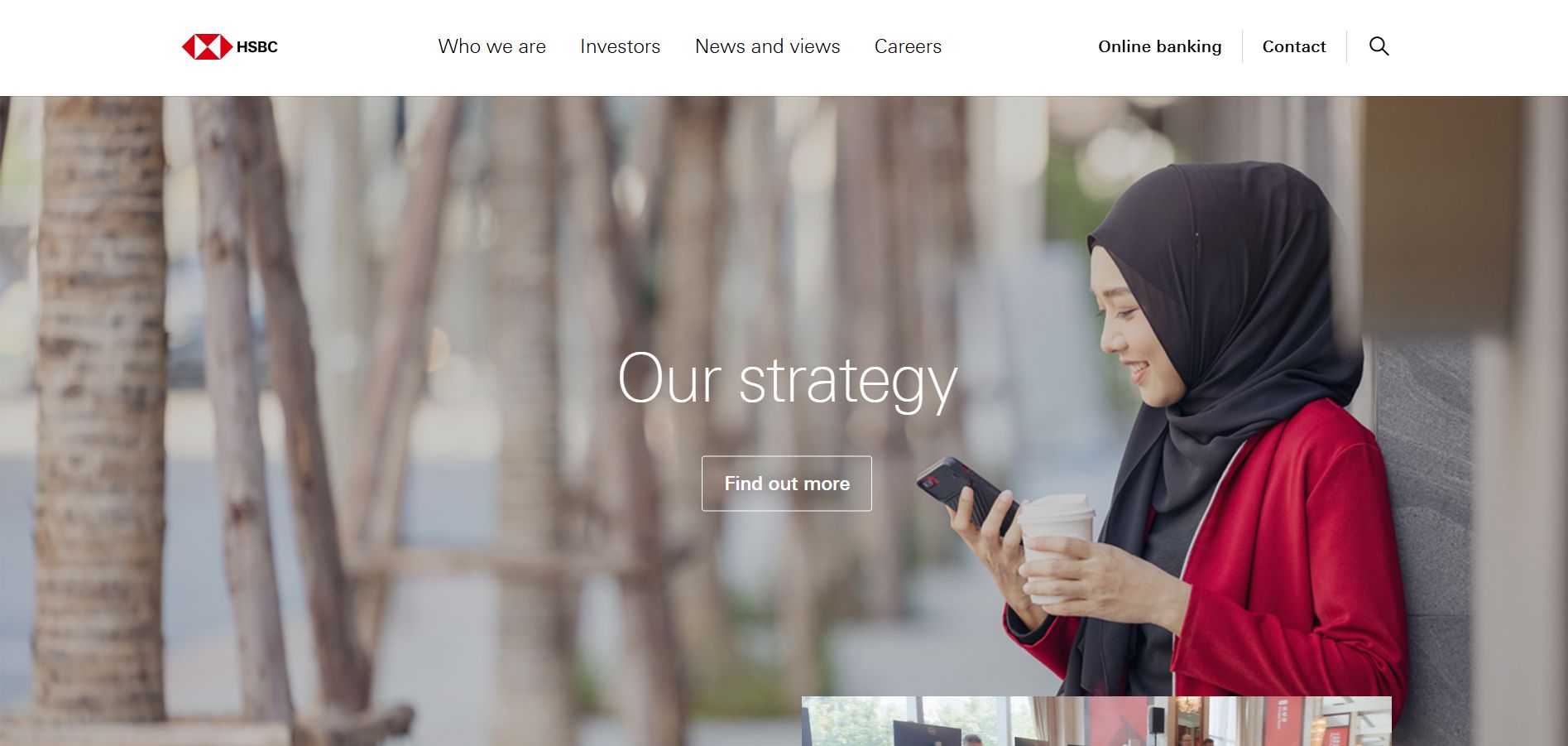The image size is (1568, 746).
Task: Click the HSBC wordmark text
Action: (x=257, y=47)
